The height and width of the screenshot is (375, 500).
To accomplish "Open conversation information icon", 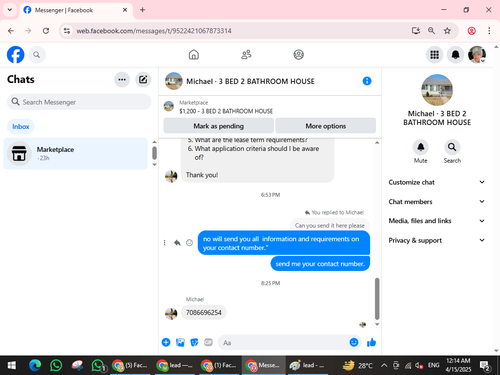I will coord(367,81).
